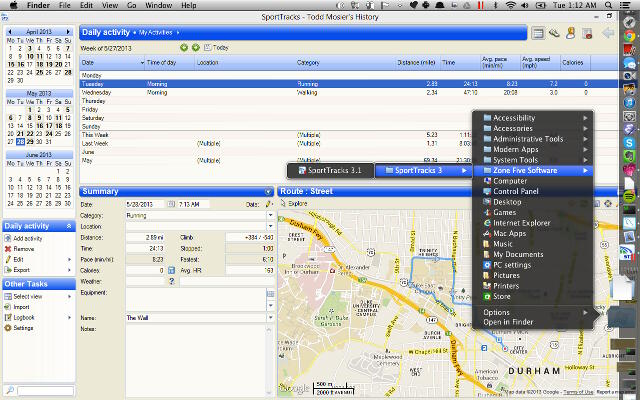Open the equipment selector grid icon
640x400 pixels.
(270, 294)
